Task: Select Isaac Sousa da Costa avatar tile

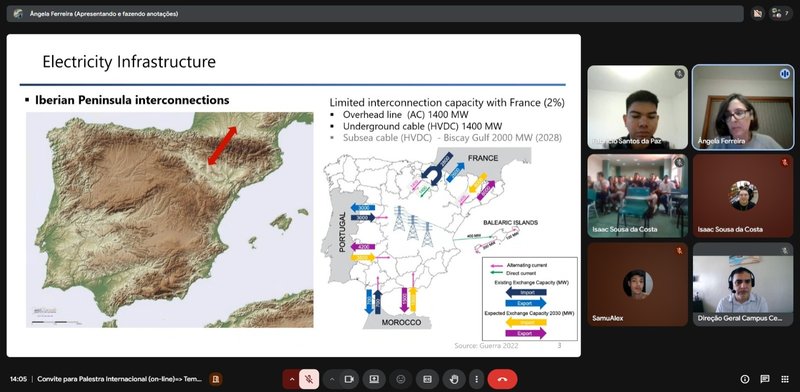Action: (743, 196)
